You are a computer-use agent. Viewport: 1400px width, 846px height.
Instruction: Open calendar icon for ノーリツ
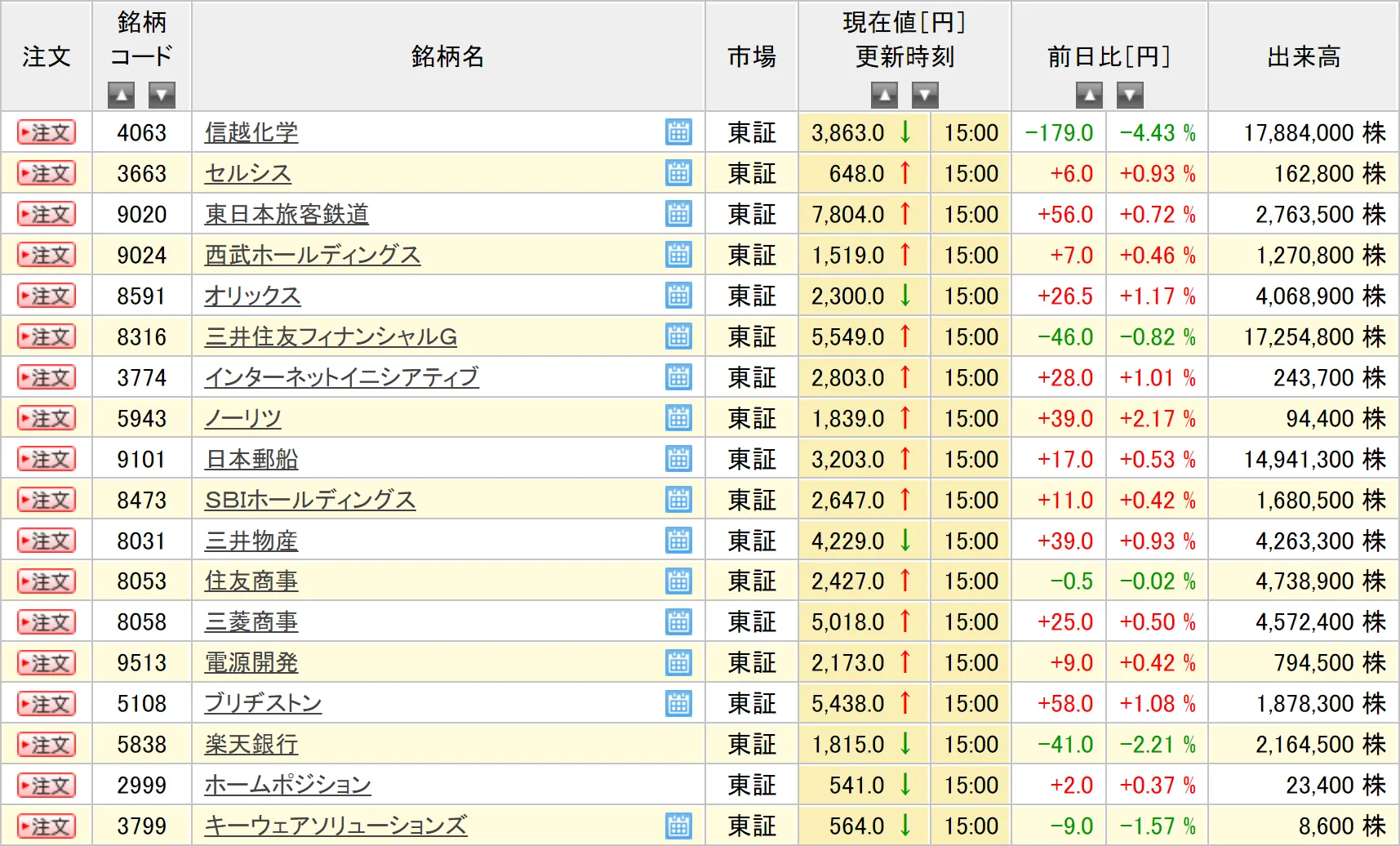(x=678, y=418)
